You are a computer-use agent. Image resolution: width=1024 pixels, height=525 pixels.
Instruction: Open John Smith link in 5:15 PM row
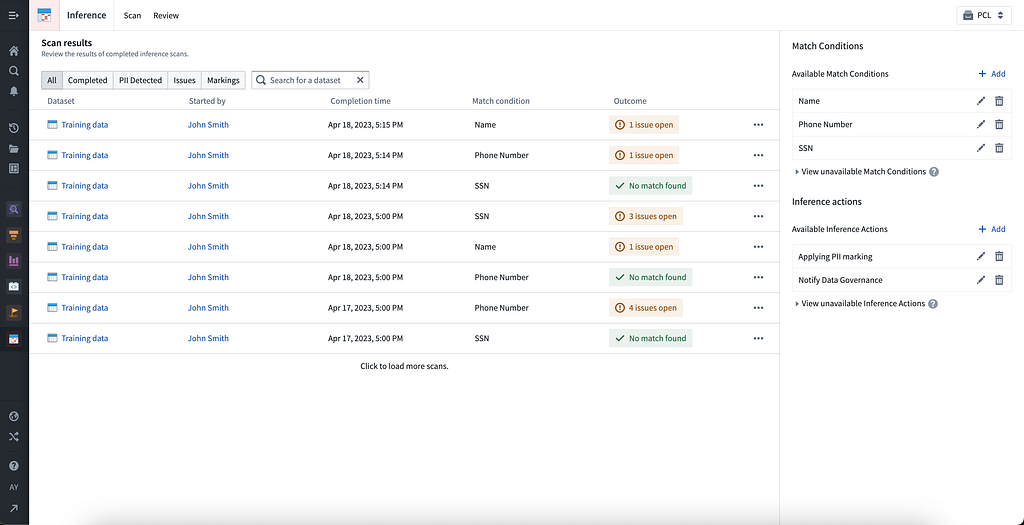coord(208,125)
